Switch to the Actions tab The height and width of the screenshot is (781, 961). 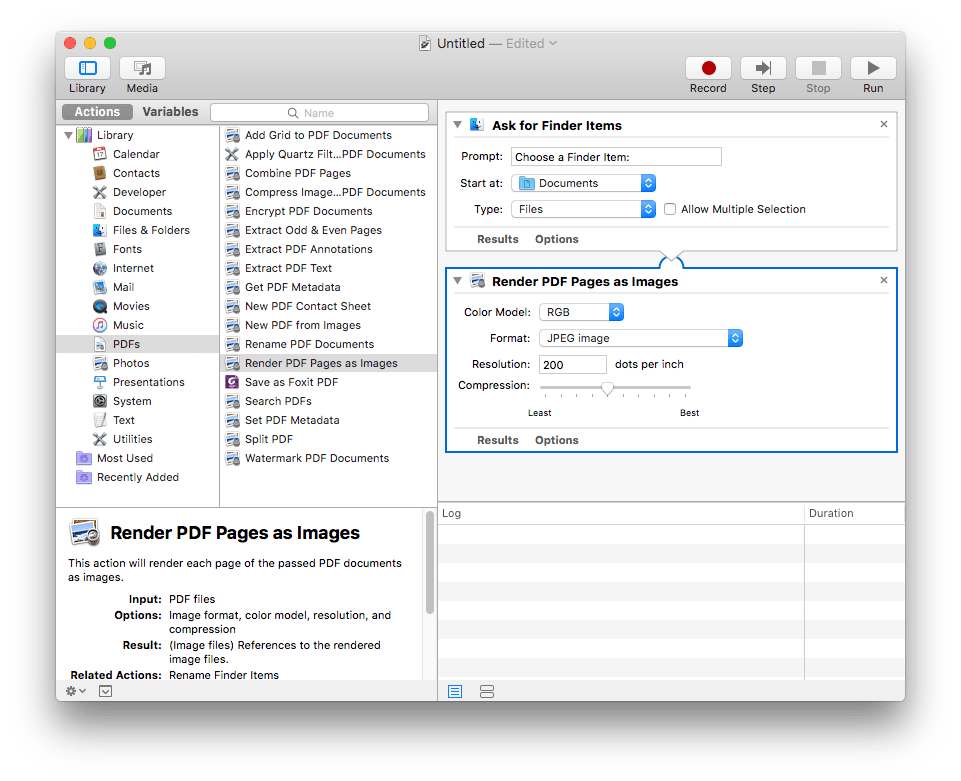point(97,112)
